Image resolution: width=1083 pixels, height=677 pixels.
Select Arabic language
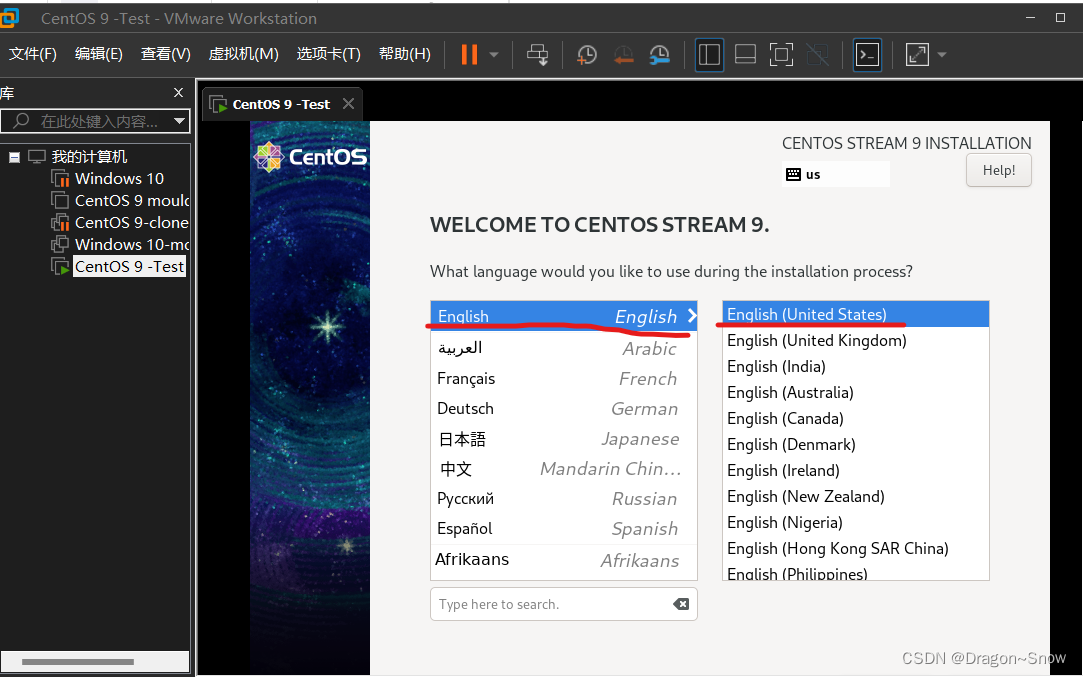pyautogui.click(x=564, y=348)
